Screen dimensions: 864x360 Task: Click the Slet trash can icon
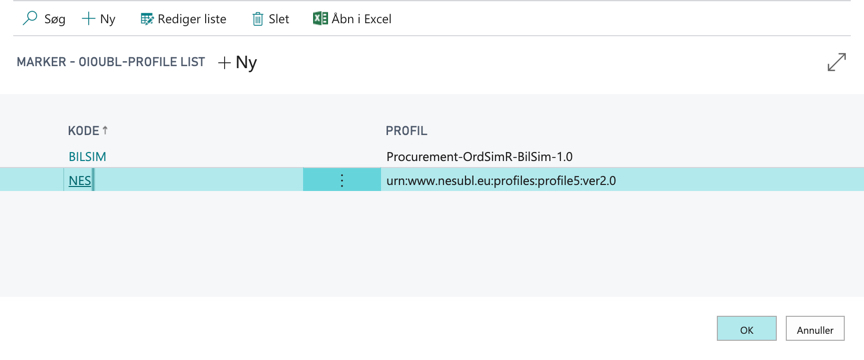pyautogui.click(x=258, y=19)
